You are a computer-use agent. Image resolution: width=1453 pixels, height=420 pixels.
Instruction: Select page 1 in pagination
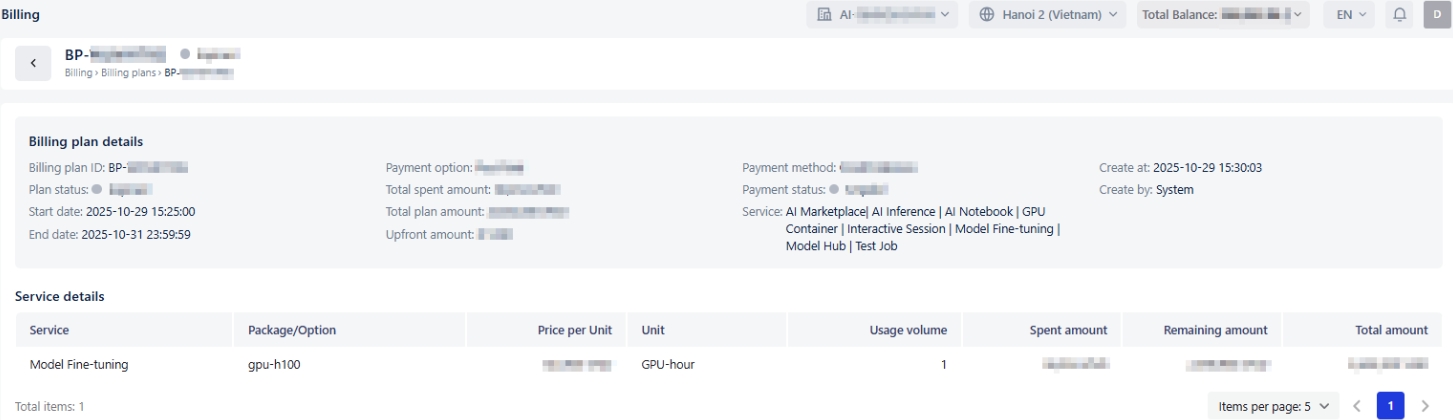click(1390, 406)
